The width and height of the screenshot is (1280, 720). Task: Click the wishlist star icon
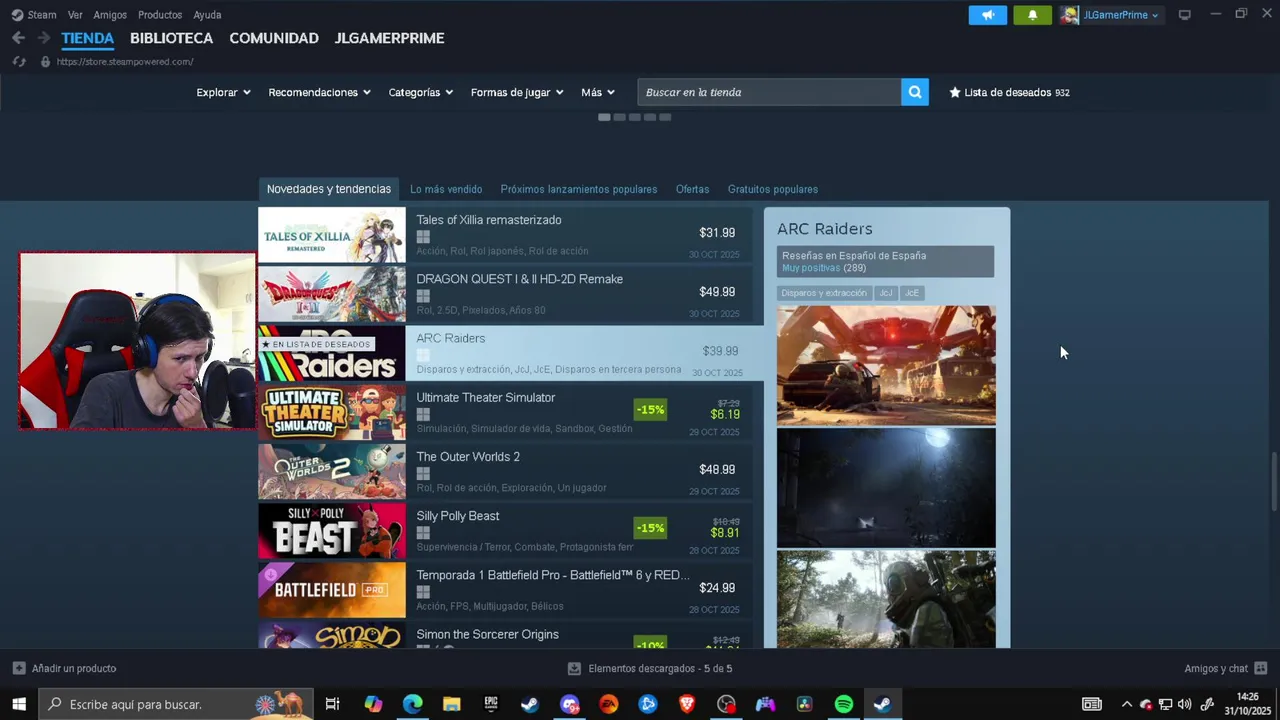pyautogui.click(x=955, y=92)
